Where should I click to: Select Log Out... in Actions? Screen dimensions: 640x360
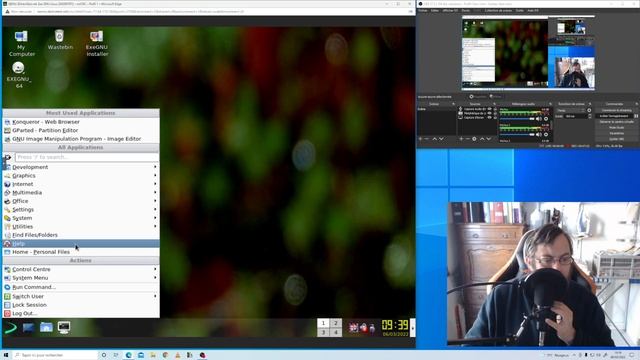click(81, 313)
